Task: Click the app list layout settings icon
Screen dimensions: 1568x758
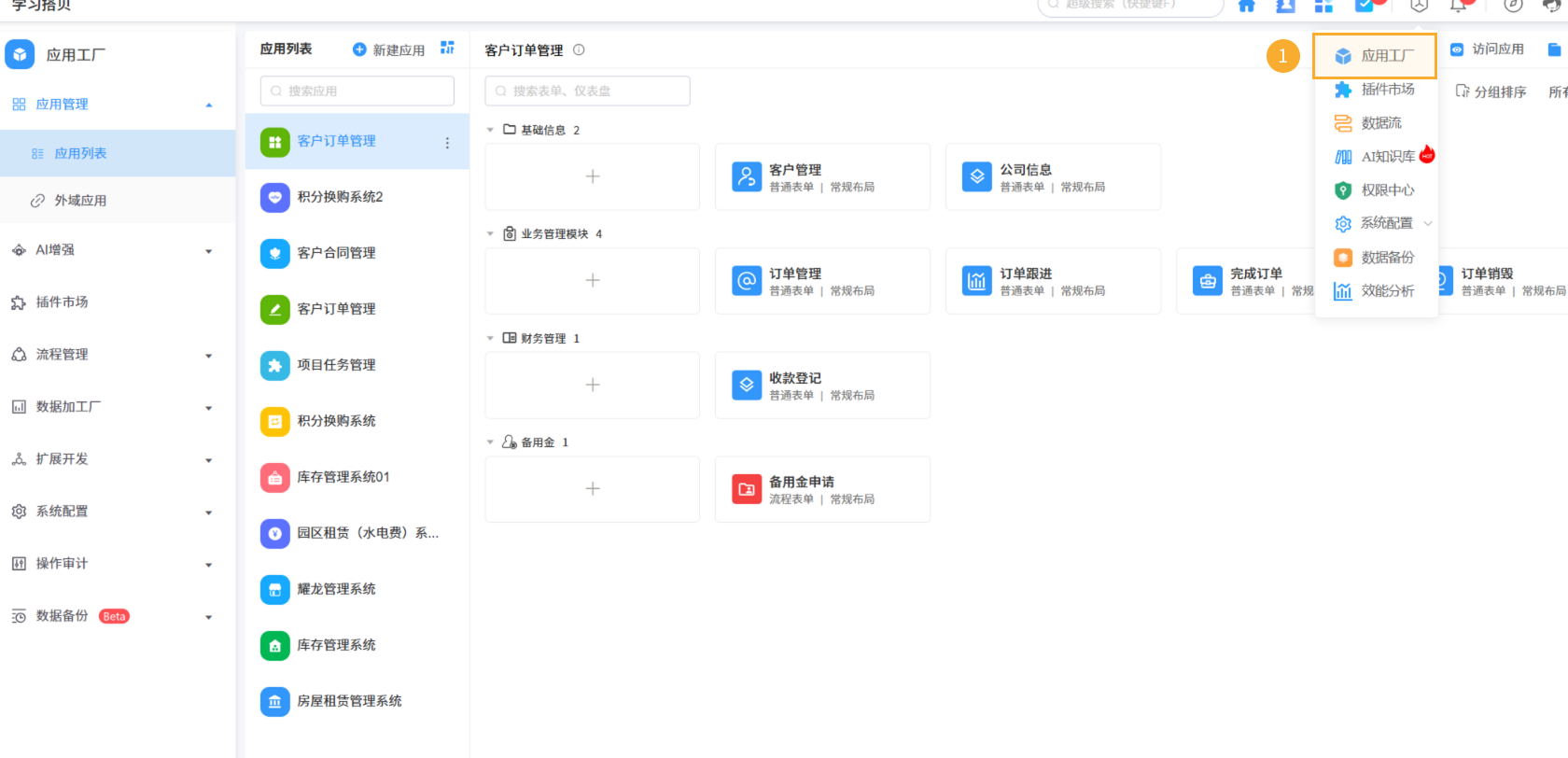Action: pyautogui.click(x=448, y=48)
